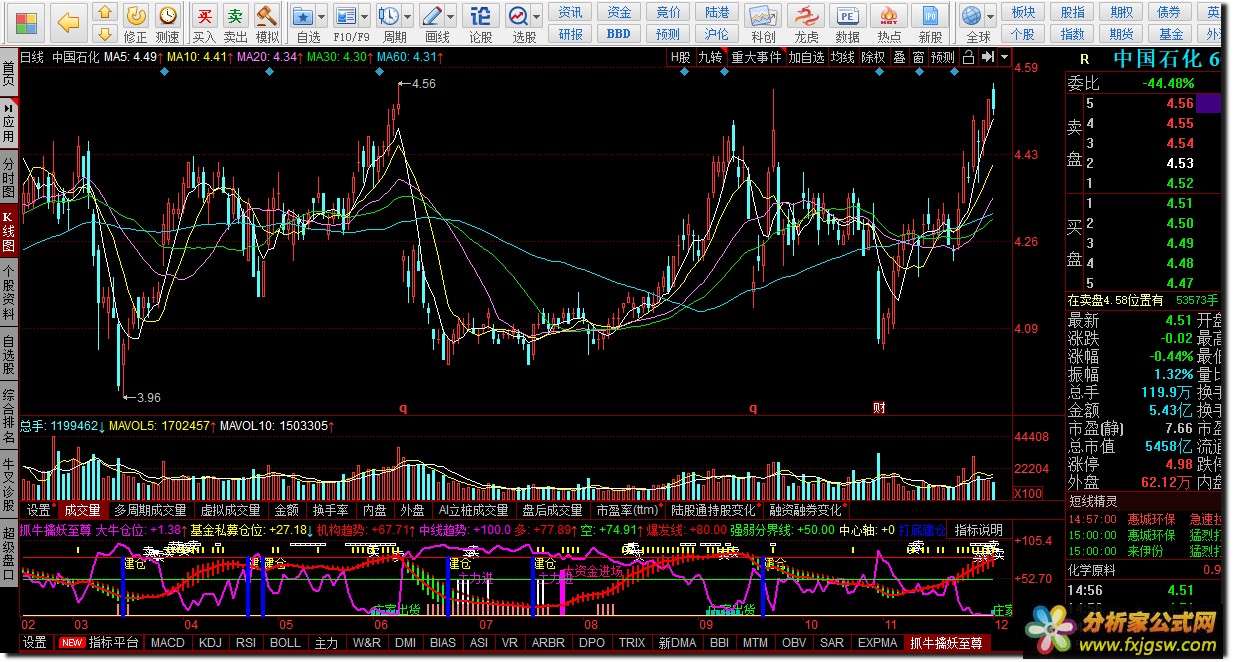Viewport: 1233px width, 662px height.
Task: Open 综合排名 side tab
Action: pyautogui.click(x=9, y=415)
